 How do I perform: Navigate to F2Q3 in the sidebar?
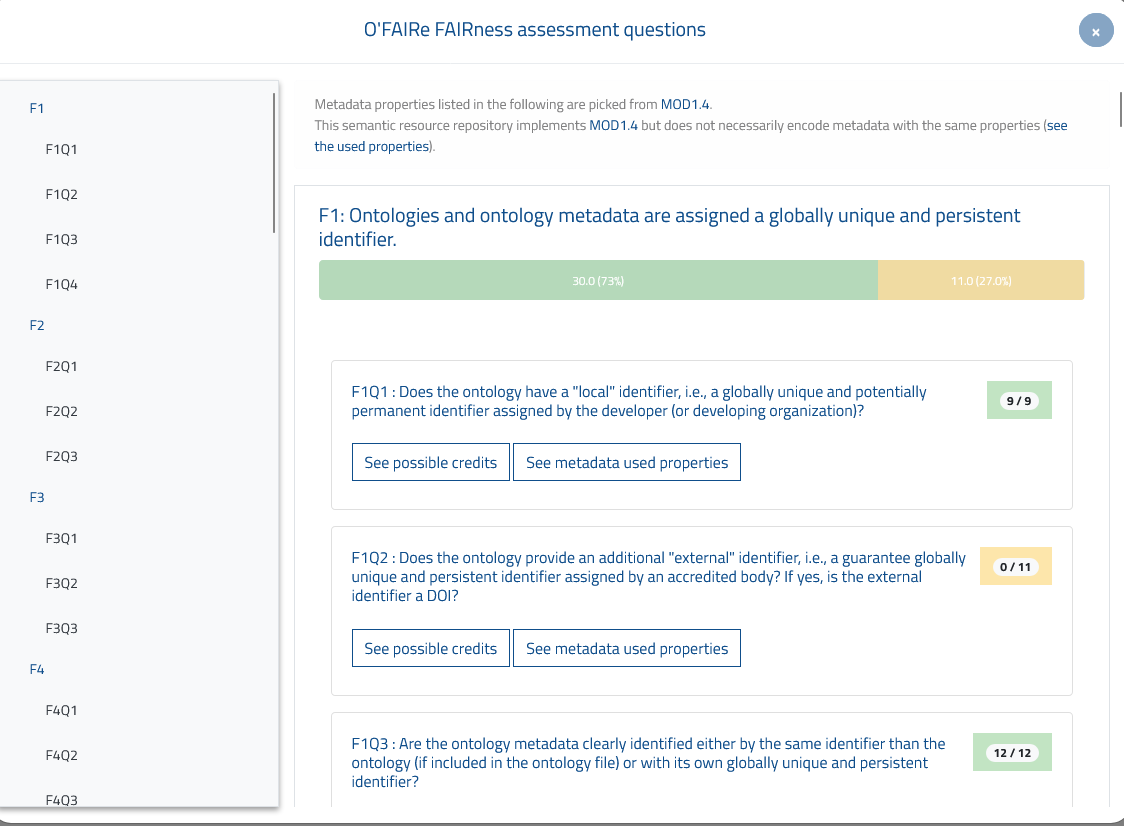pos(61,457)
